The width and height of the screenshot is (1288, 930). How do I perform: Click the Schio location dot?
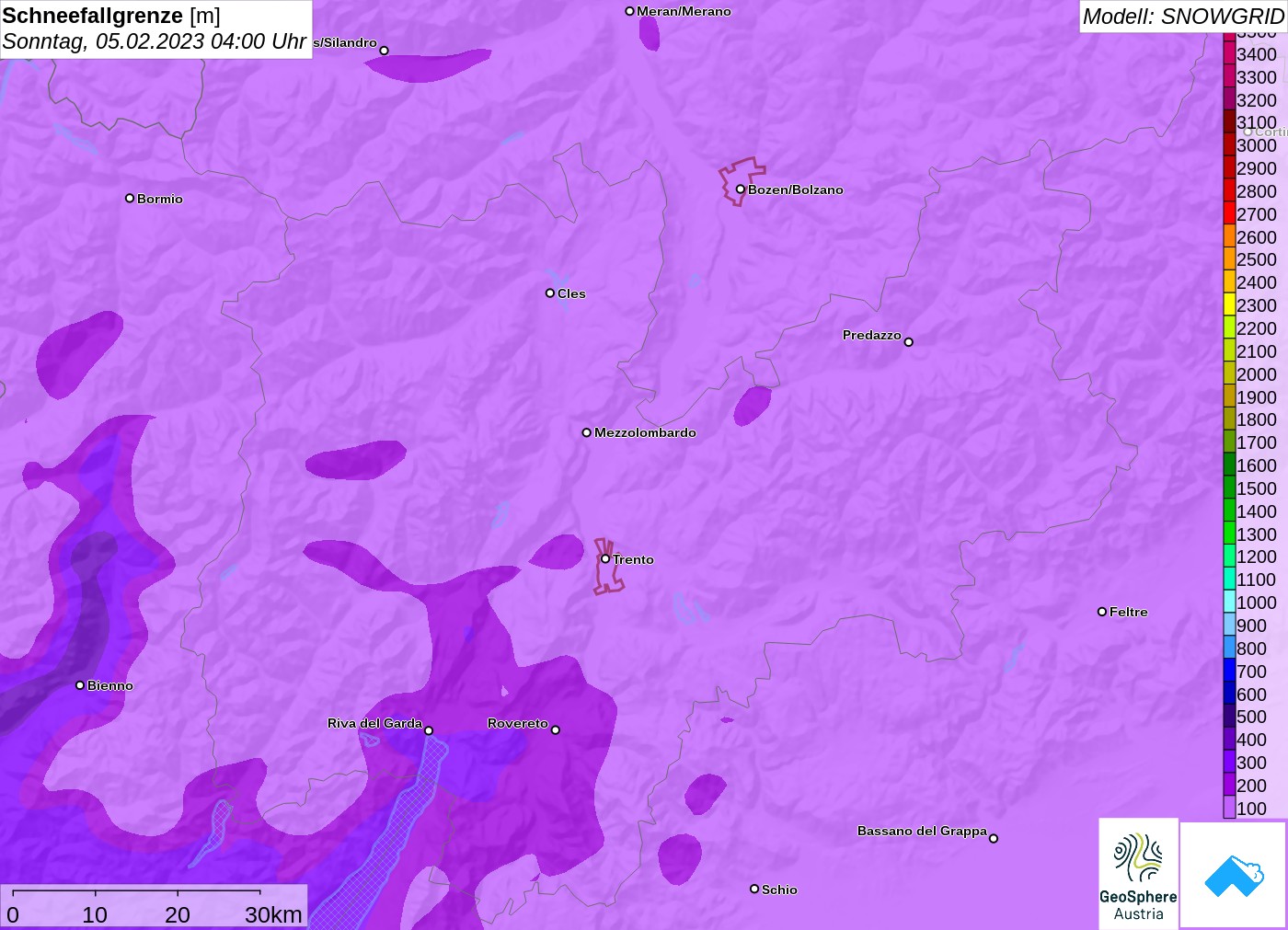pos(754,889)
